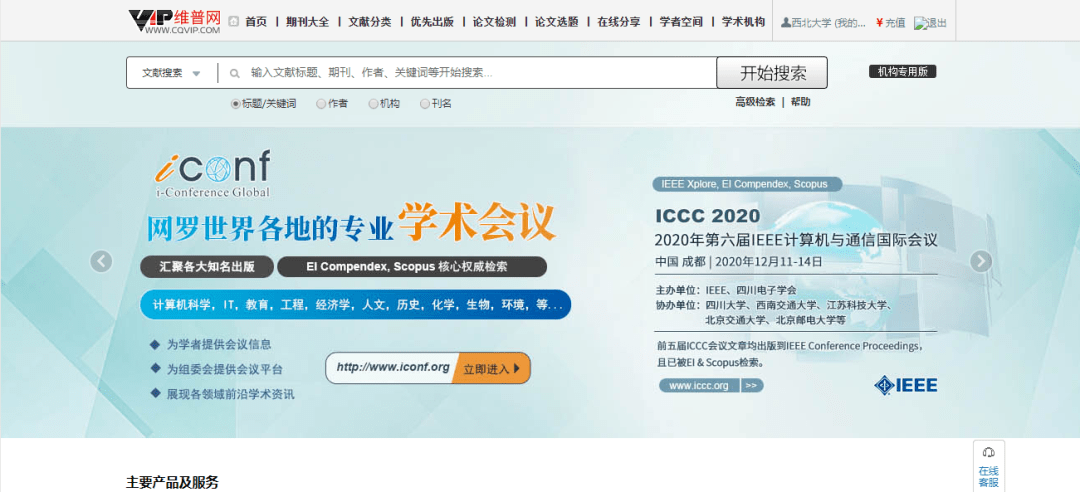Select the 标题/关键词 radio button
This screenshot has width=1080, height=492.
coord(236,103)
